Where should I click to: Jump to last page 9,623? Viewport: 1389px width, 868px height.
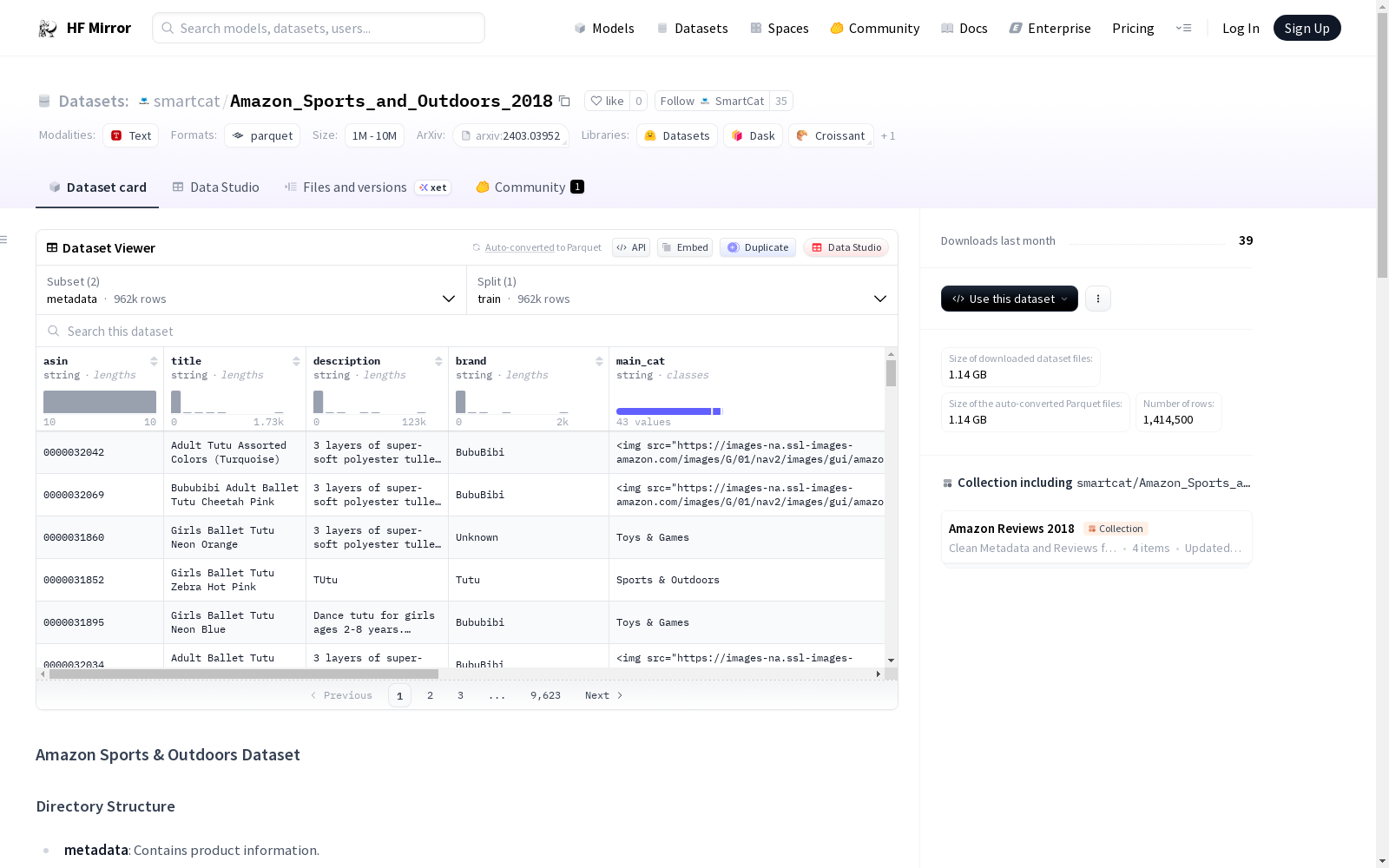point(545,695)
